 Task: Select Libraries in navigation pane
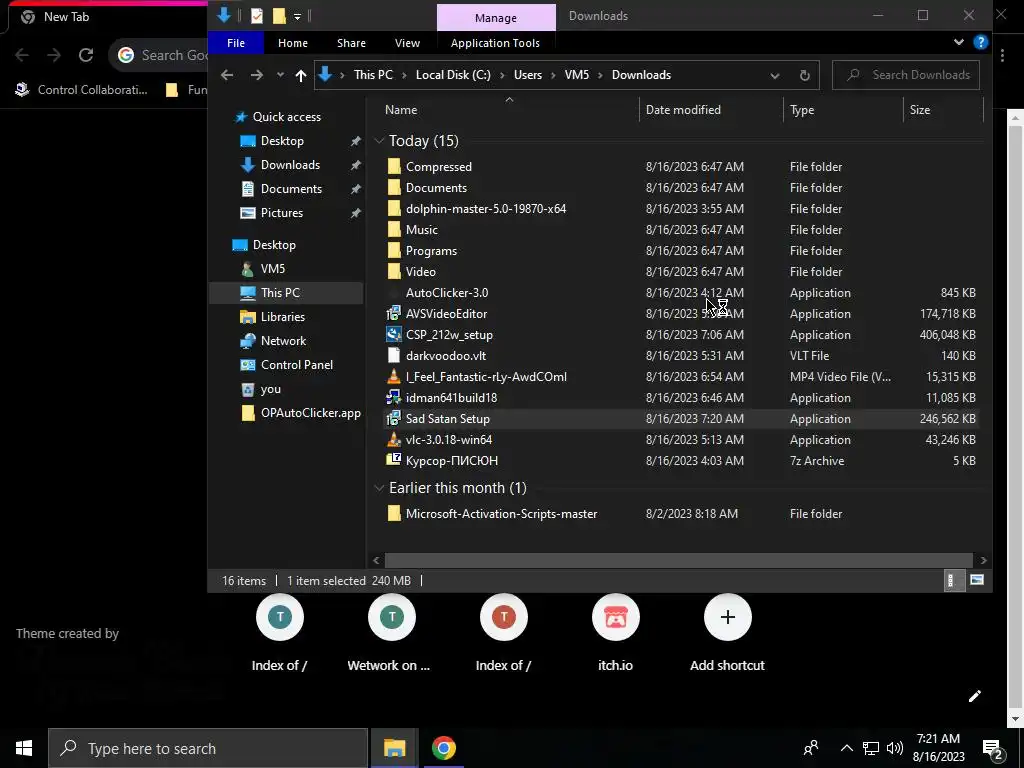pos(283,317)
